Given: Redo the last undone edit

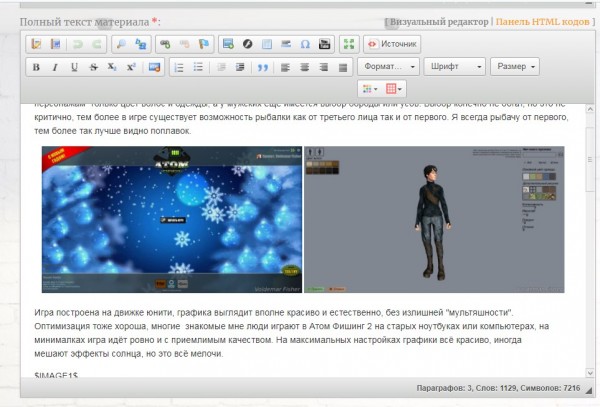Looking at the screenshot, I should pos(97,44).
